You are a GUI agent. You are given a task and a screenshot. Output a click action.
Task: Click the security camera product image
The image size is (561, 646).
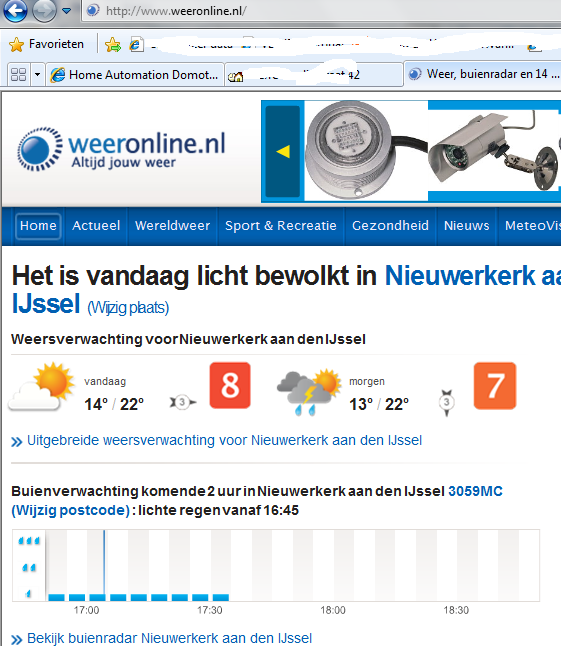pos(492,150)
